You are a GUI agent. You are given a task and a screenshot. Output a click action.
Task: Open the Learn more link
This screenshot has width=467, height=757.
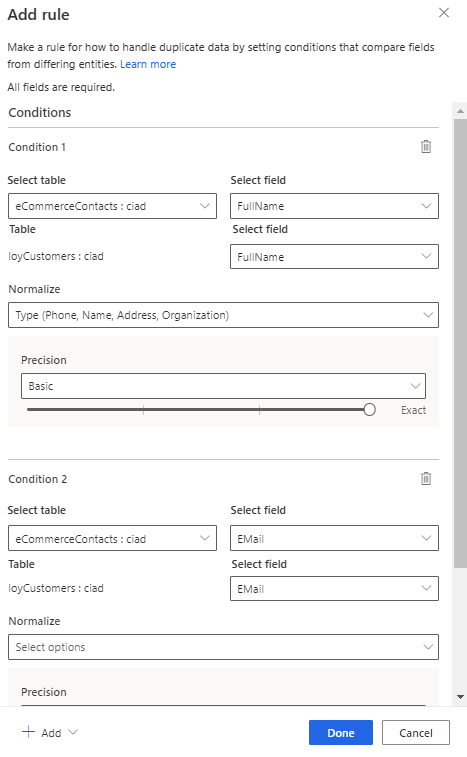point(148,64)
